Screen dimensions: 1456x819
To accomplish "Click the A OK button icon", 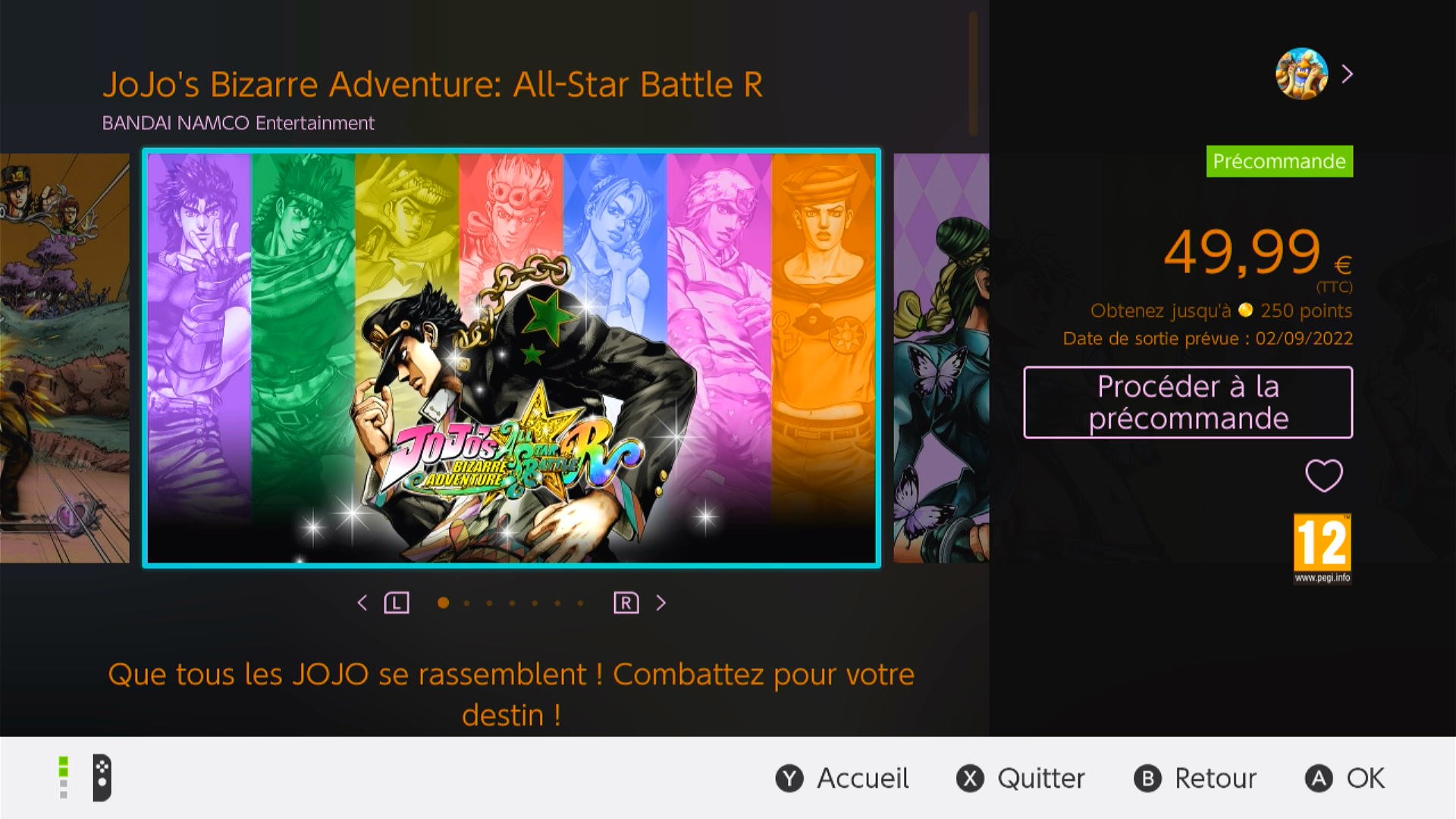I will pyautogui.click(x=1319, y=779).
